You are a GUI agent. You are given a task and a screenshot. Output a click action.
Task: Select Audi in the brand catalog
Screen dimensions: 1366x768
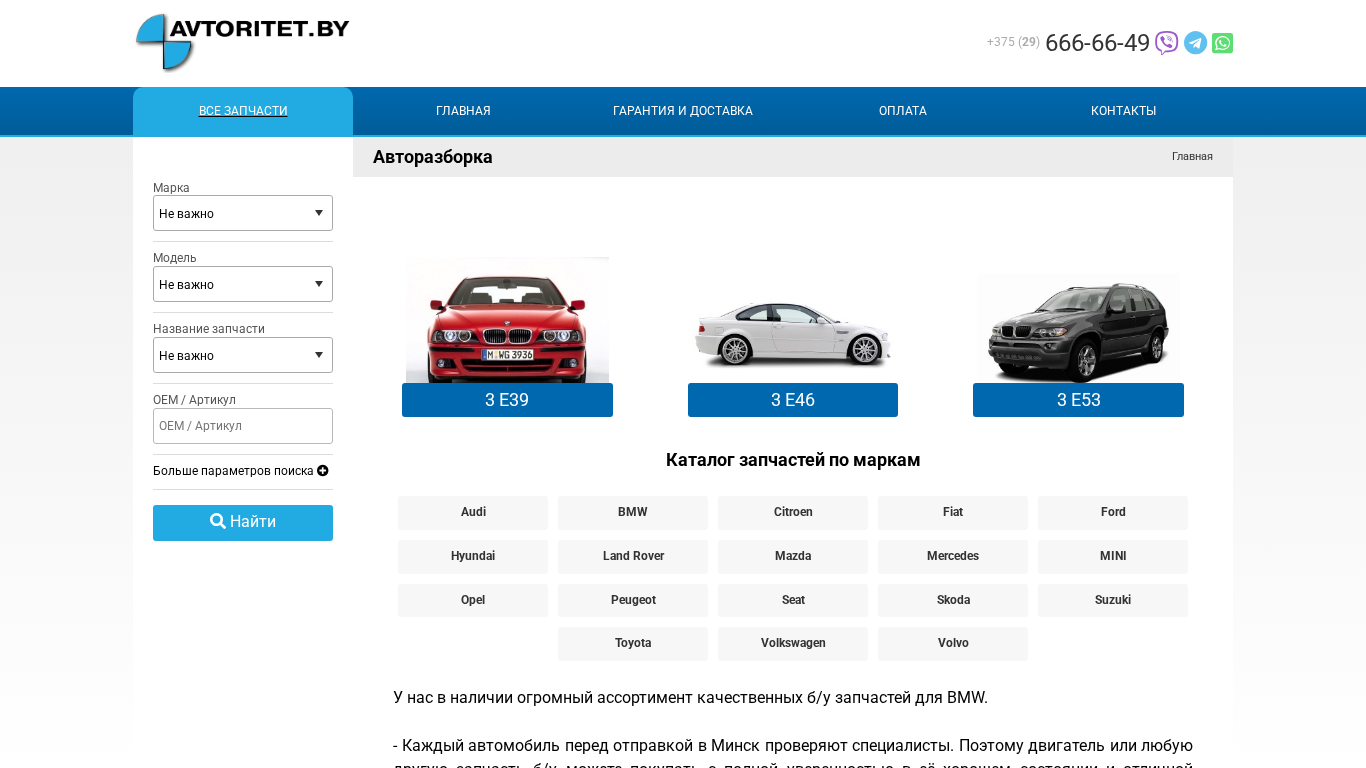click(473, 513)
